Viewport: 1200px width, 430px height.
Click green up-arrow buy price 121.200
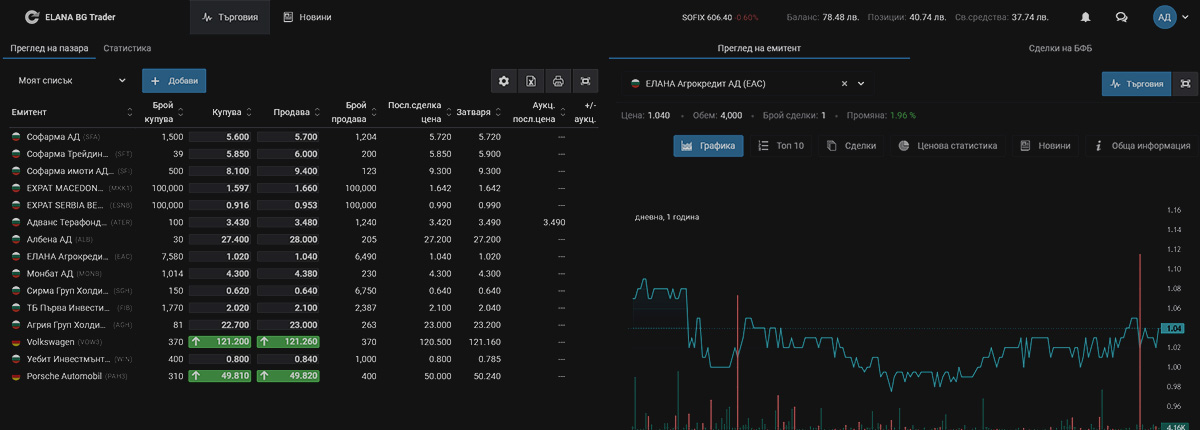[219, 342]
